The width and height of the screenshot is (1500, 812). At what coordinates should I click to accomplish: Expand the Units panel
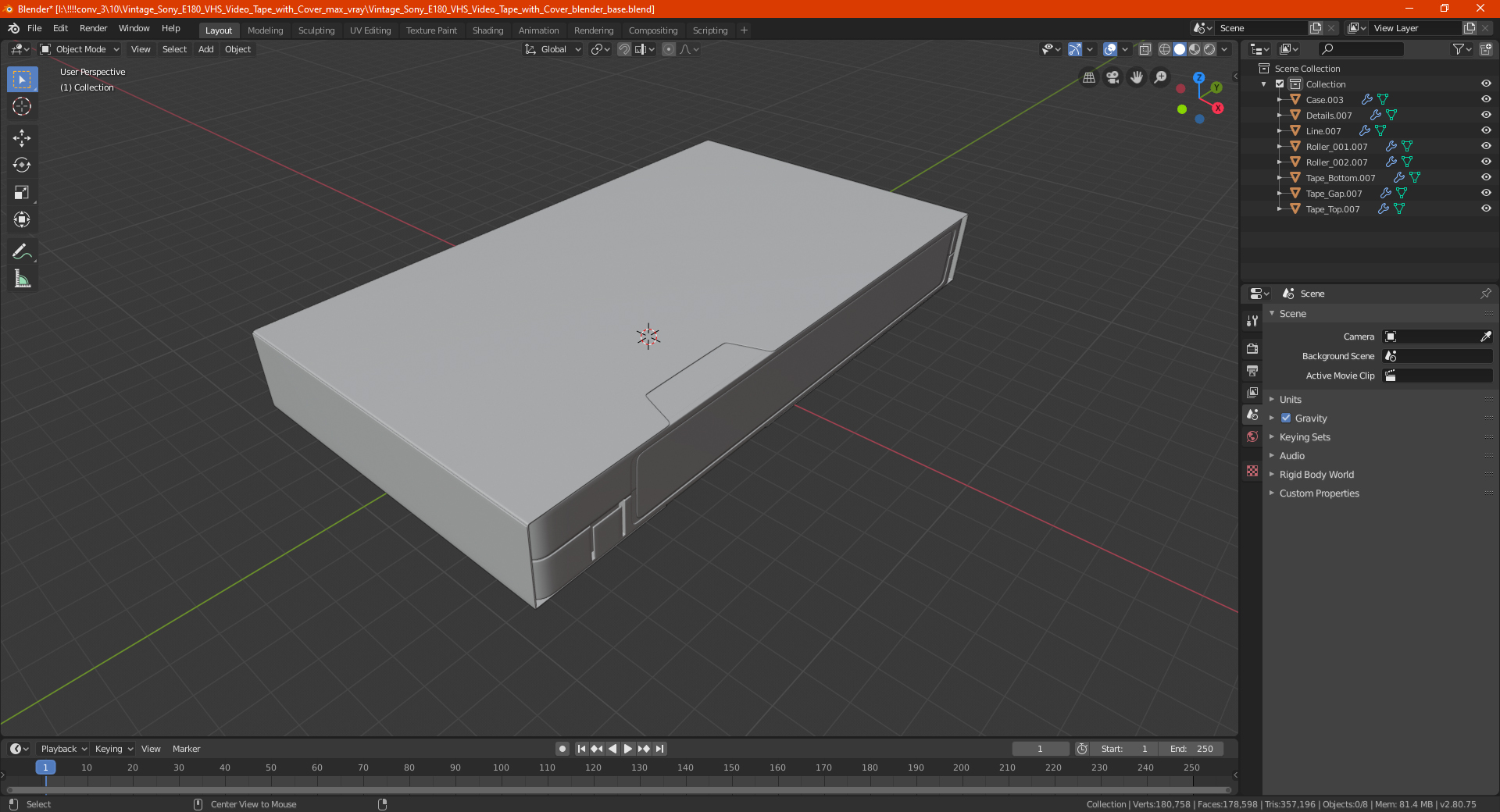coord(1290,399)
